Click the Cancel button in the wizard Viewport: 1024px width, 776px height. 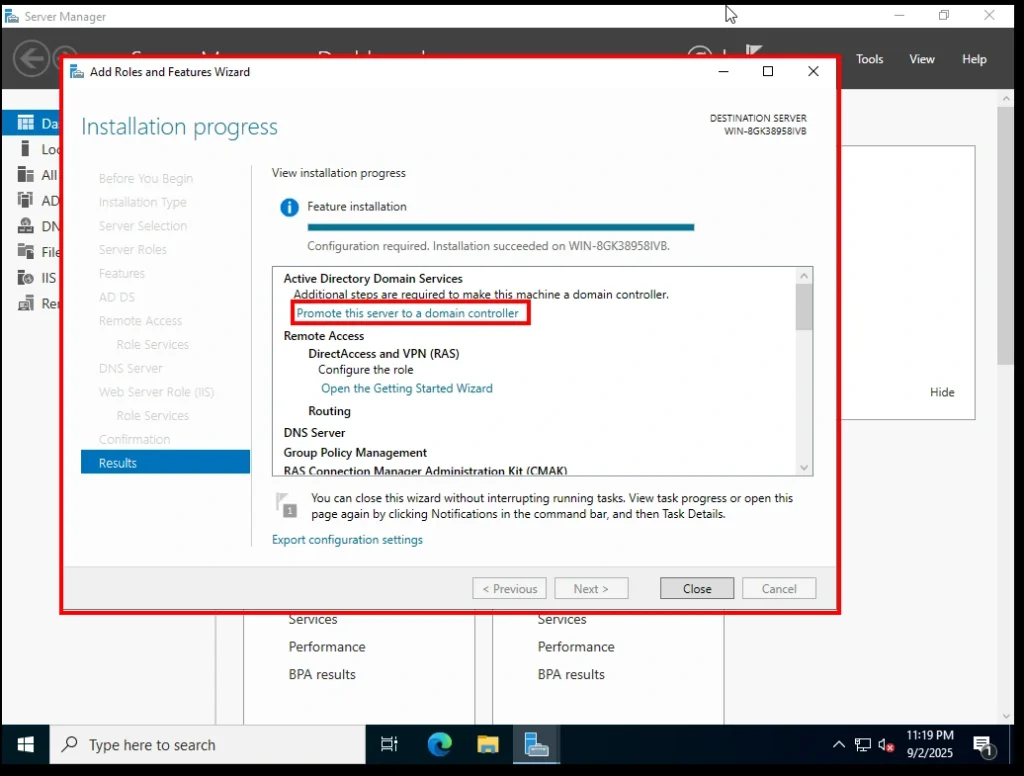pyautogui.click(x=778, y=589)
